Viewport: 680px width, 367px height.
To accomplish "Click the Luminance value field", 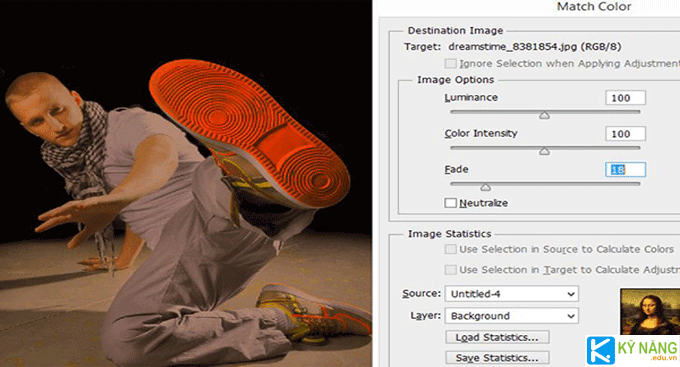I will pos(625,98).
